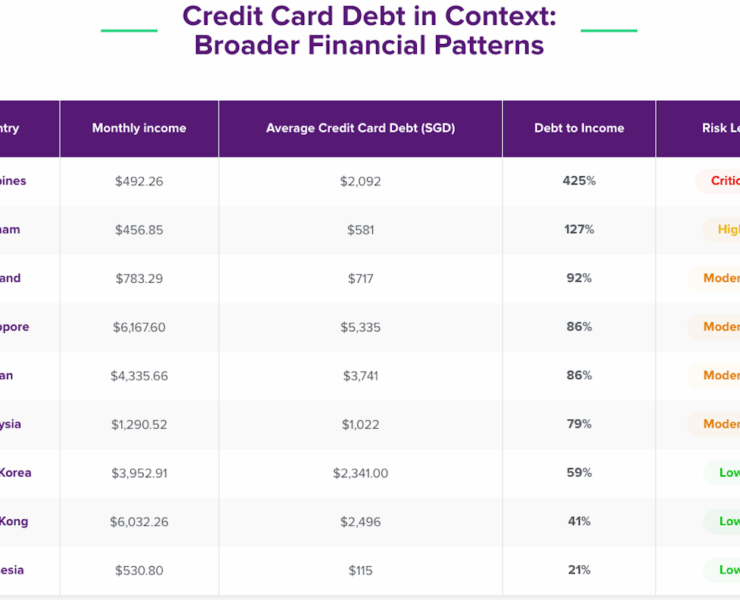Click the 59% debt to income value
This screenshot has height=600, width=740.
click(579, 473)
